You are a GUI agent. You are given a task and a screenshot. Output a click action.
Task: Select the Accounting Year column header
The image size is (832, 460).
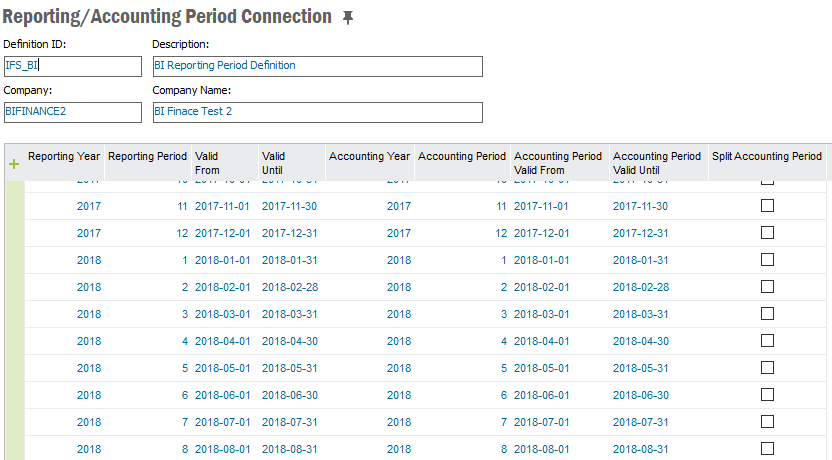[369, 157]
